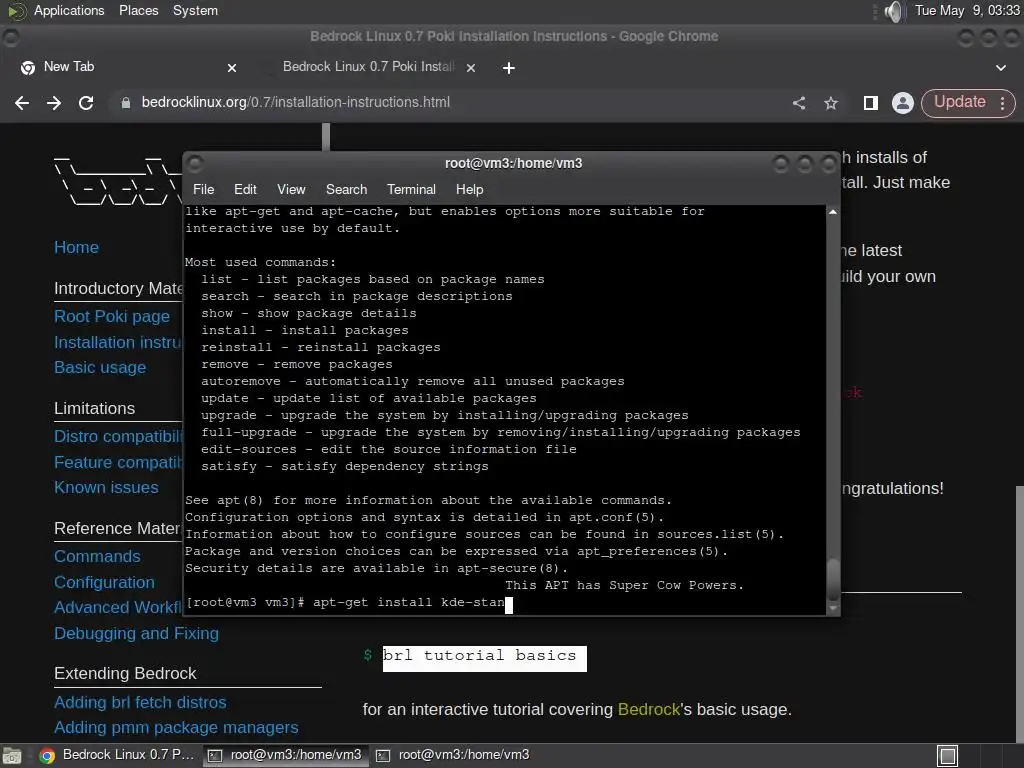Open the Commands reference link

click(x=97, y=556)
